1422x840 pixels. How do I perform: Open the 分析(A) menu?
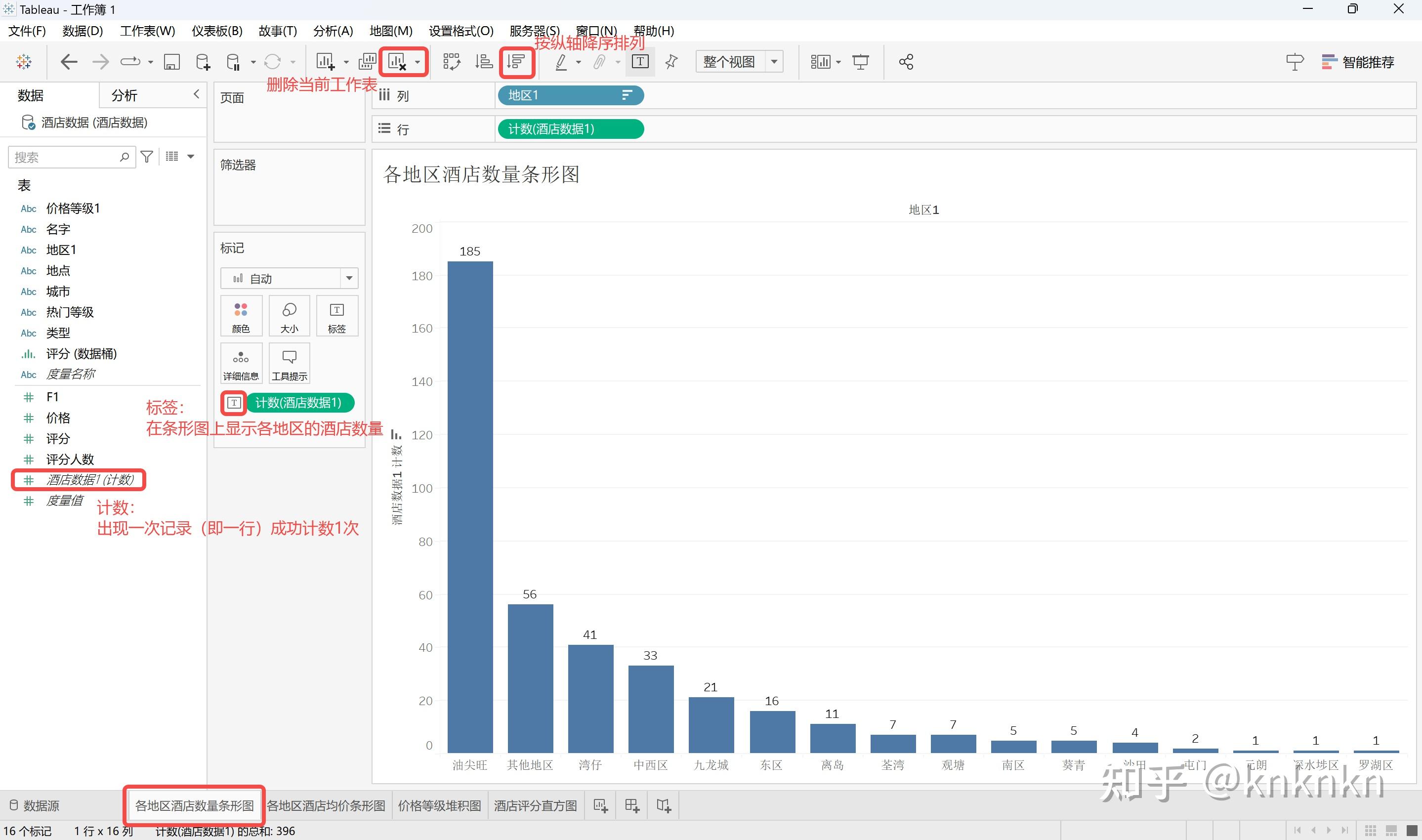tap(333, 31)
